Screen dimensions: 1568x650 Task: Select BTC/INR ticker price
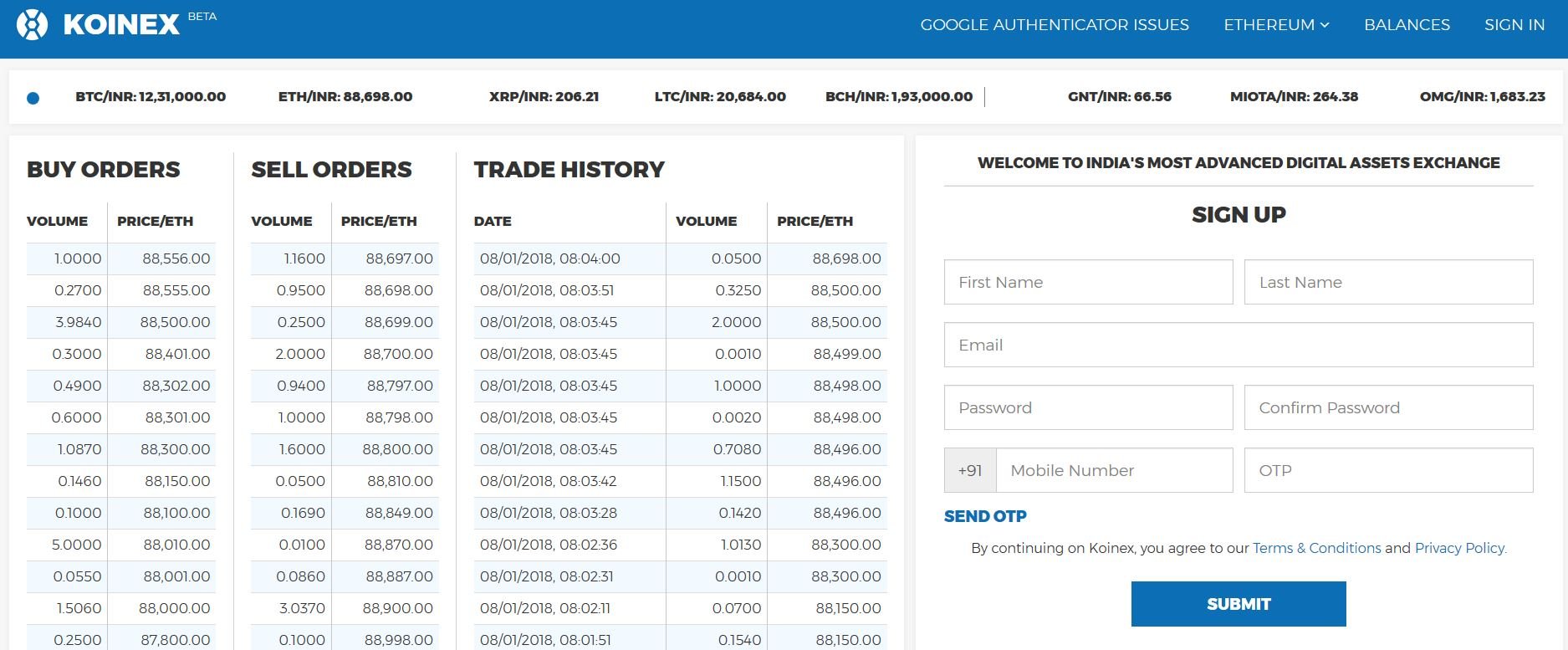tap(151, 96)
